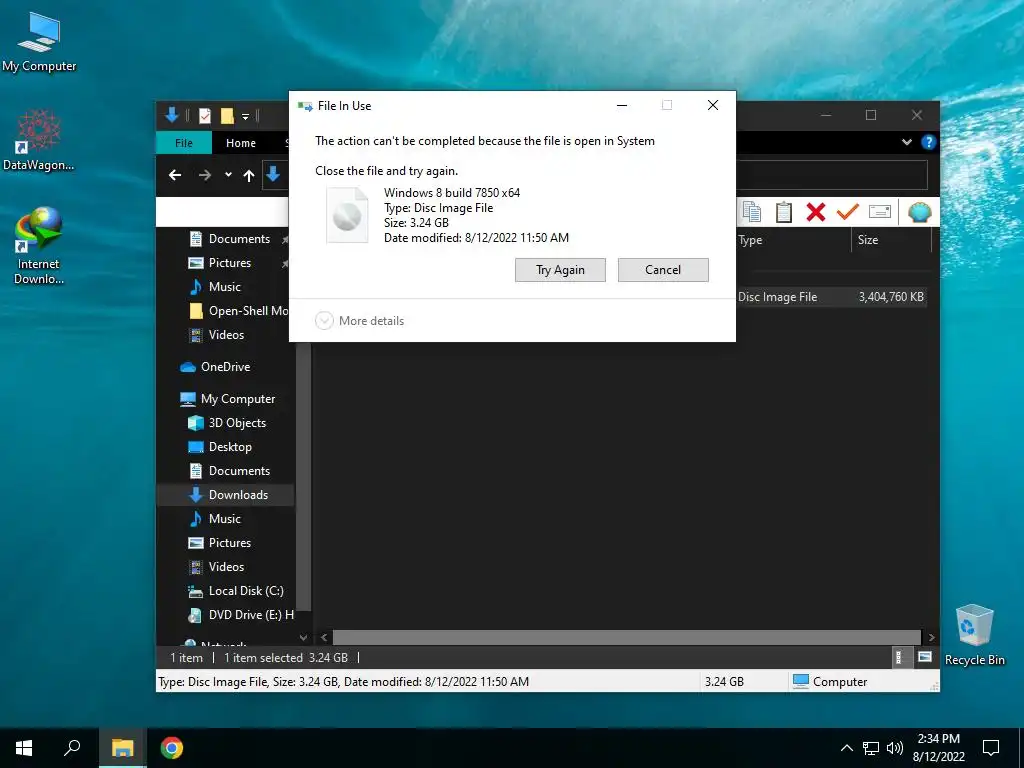Image resolution: width=1024 pixels, height=768 pixels.
Task: Click the navigation pane vertical scrollbar
Action: (303, 477)
